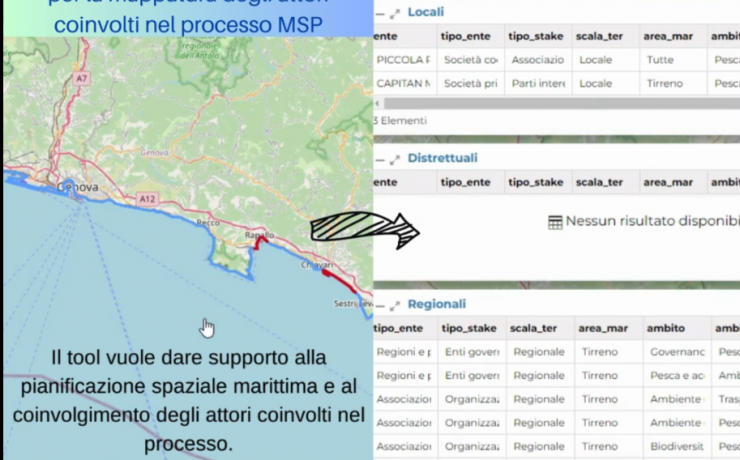Sort Regionali table by ambito column
Viewport: 740px width, 460px height.
(665, 328)
